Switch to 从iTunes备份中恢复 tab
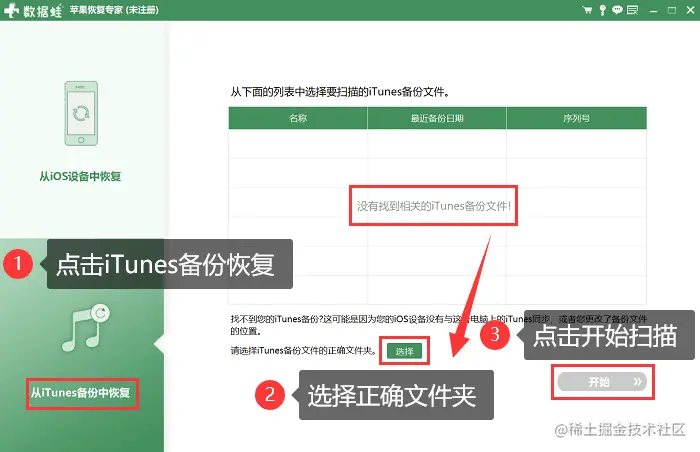 click(x=80, y=393)
